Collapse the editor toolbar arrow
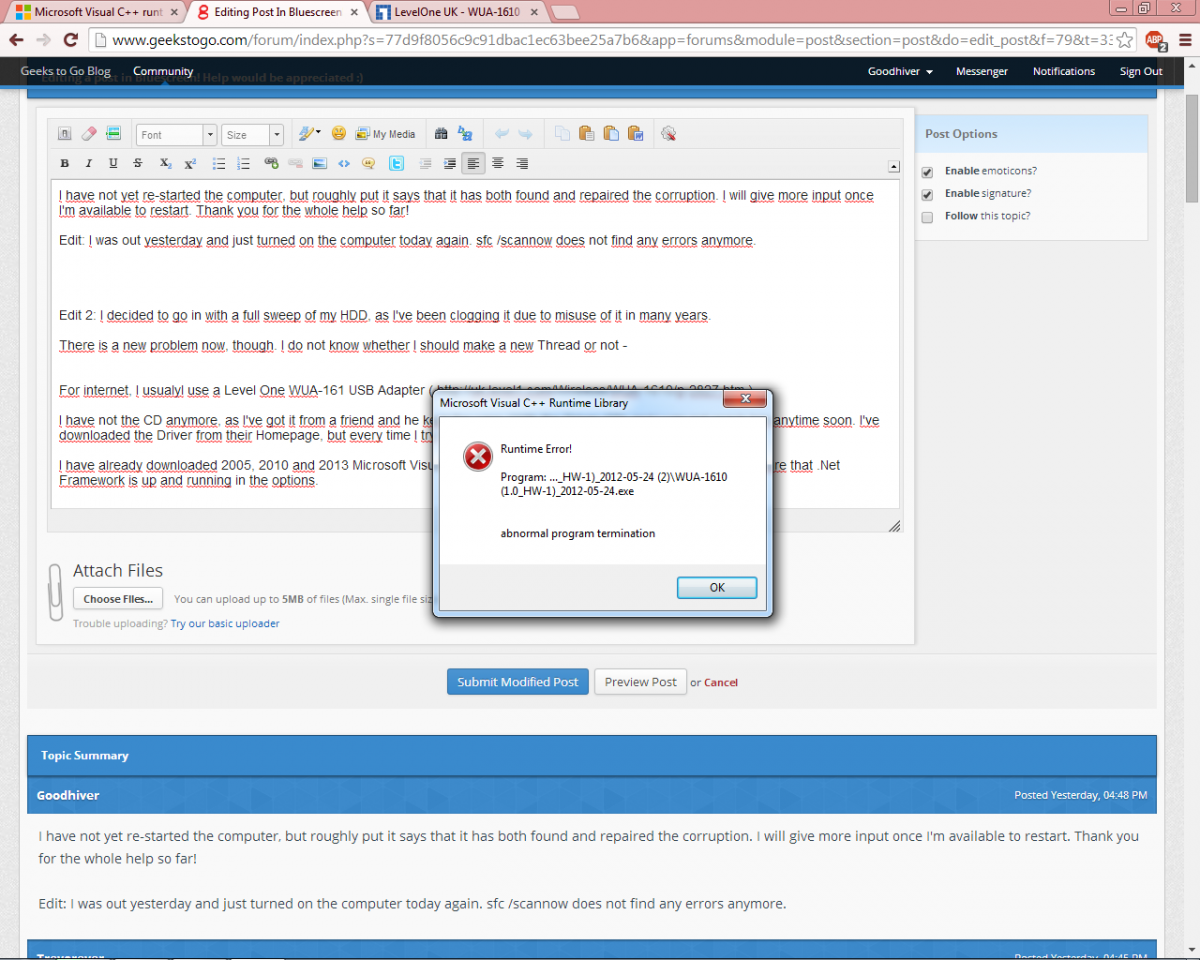The width and height of the screenshot is (1200, 960). (893, 167)
